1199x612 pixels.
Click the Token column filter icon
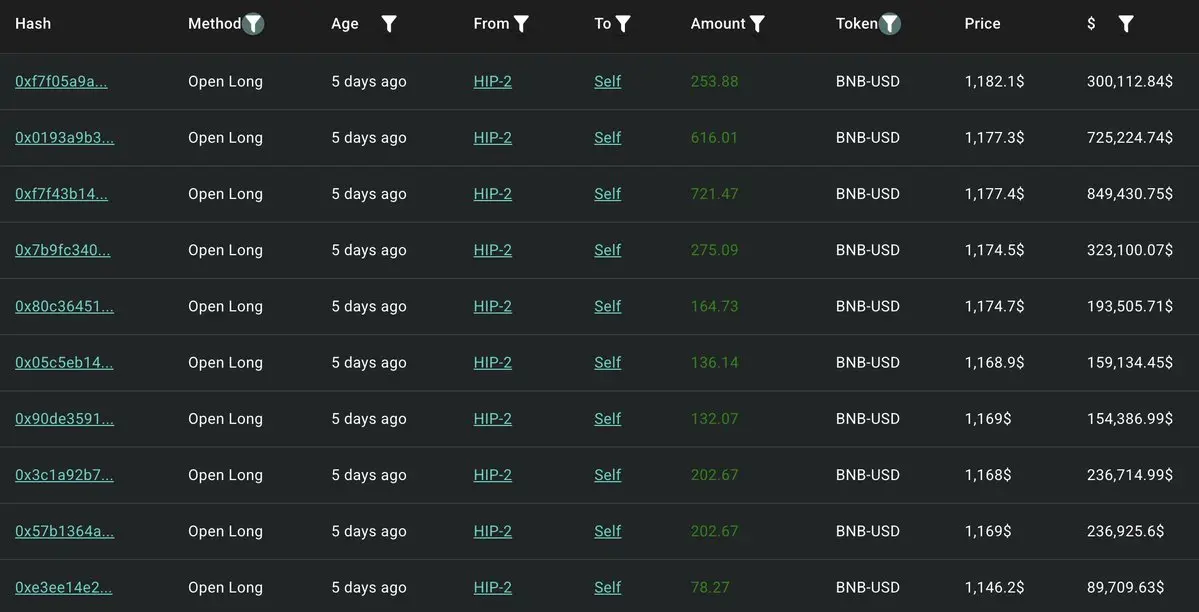tap(889, 24)
